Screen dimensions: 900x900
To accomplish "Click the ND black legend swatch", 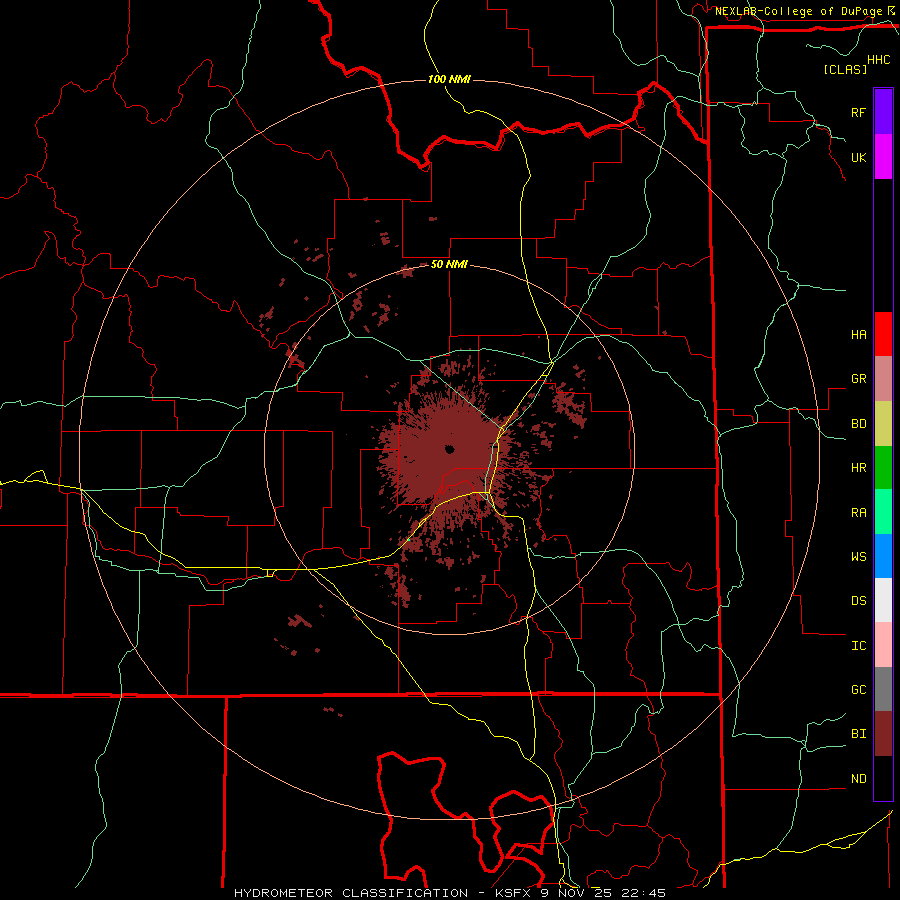I will (883, 778).
